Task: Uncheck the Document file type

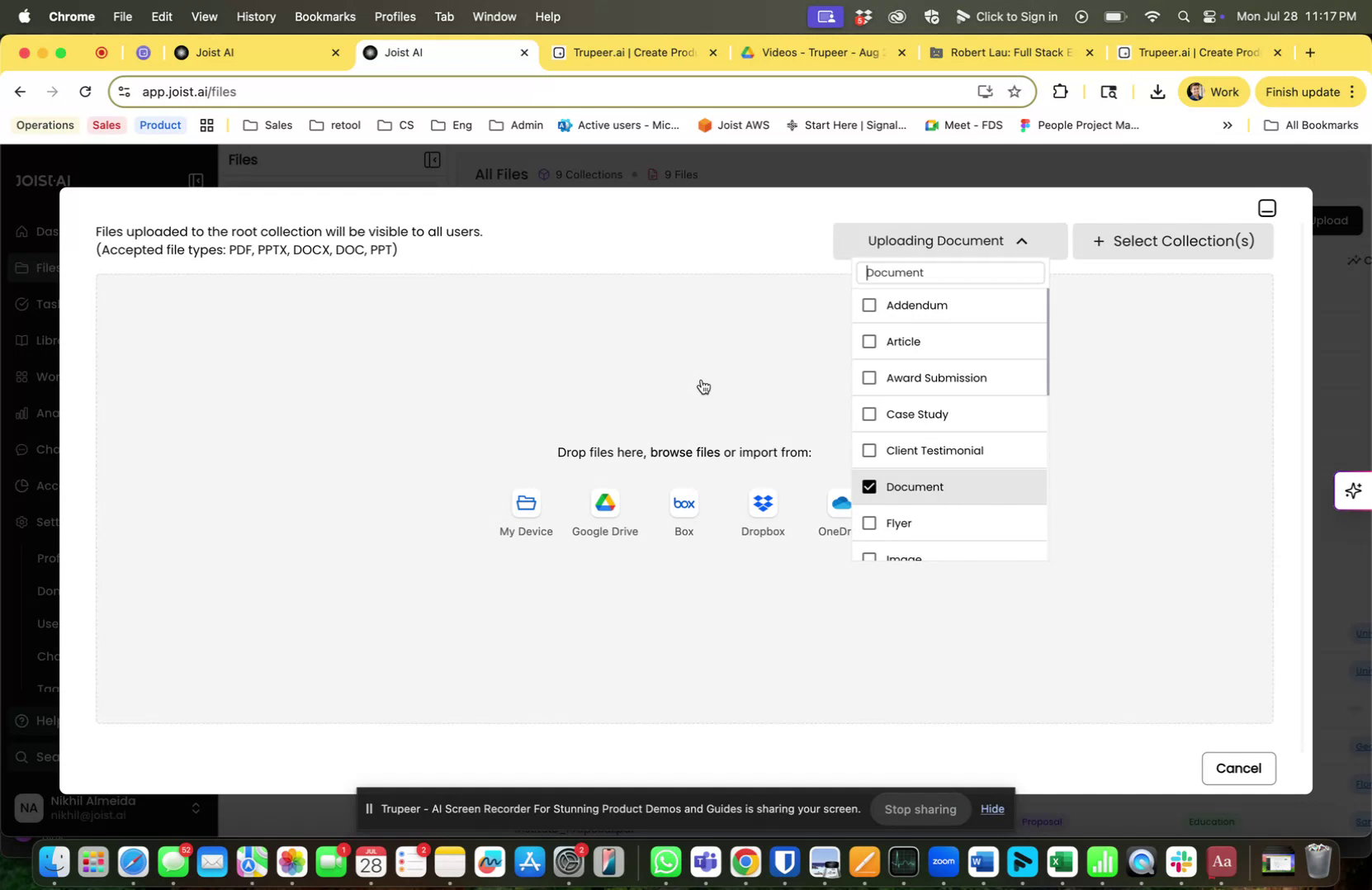Action: click(x=869, y=486)
